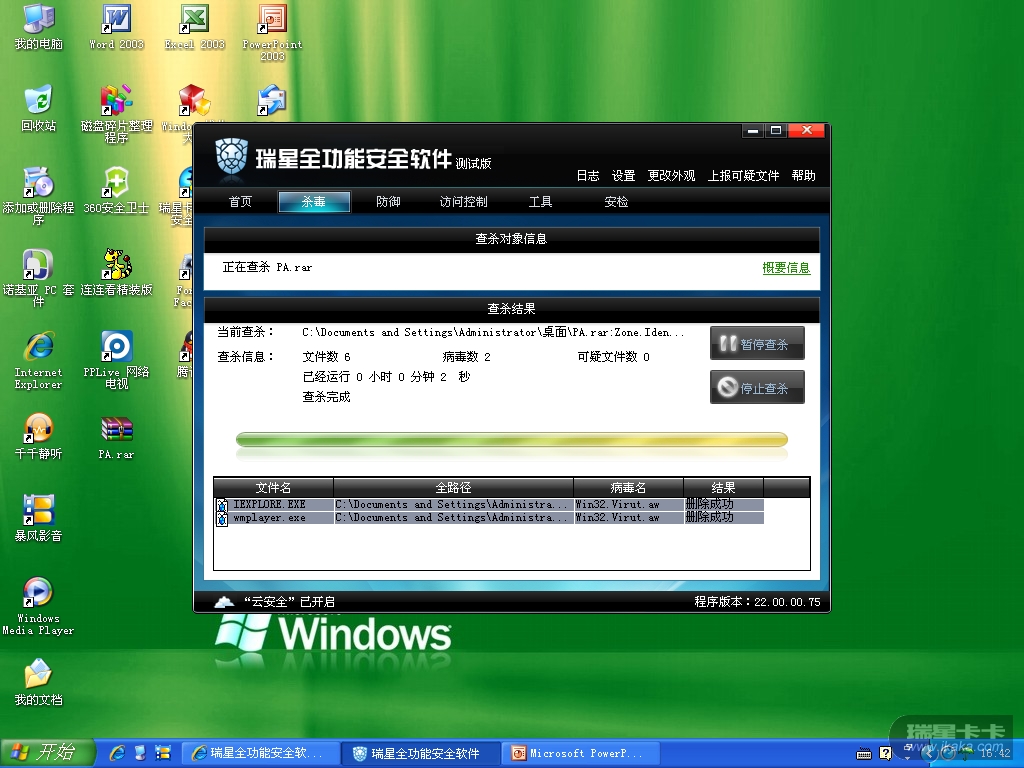
Task: Click the 结果 column header
Action: click(x=723, y=488)
